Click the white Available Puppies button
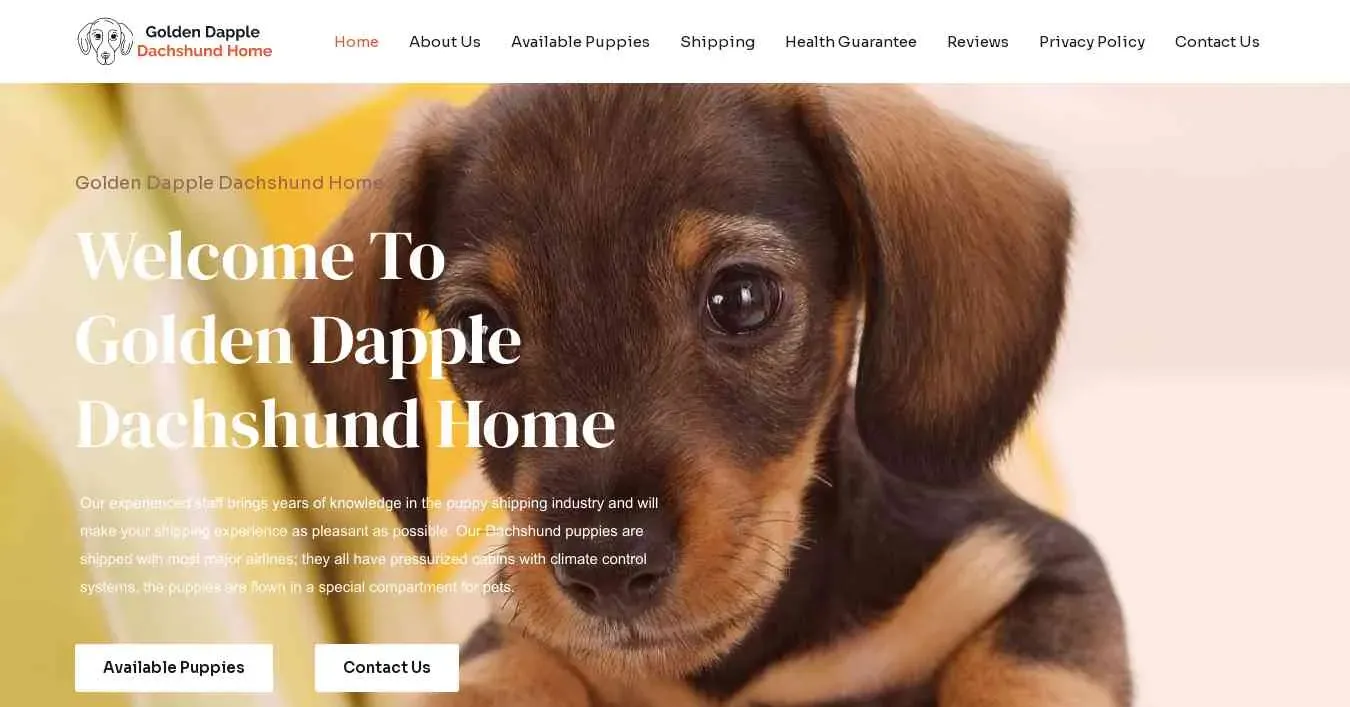The height and width of the screenshot is (707, 1350). 174,667
